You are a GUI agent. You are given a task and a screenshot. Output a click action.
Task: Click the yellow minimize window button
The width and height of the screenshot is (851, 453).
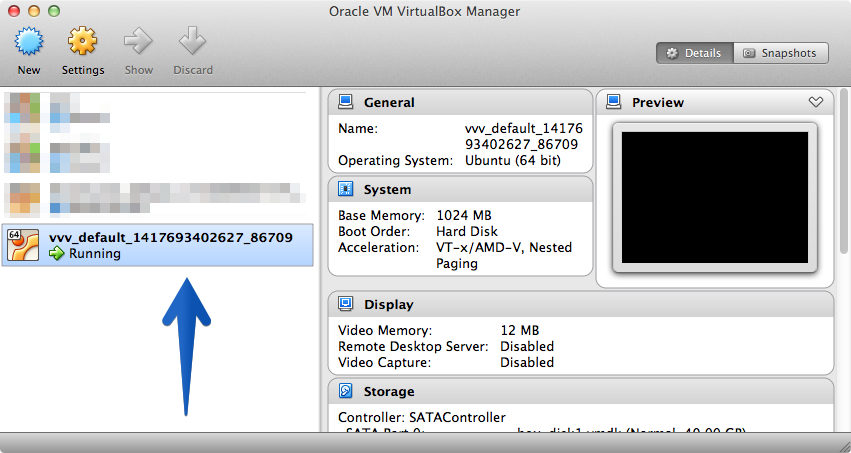tap(34, 11)
